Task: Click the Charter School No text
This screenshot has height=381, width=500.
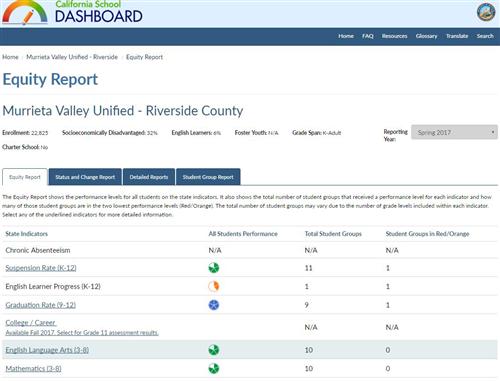Action: coord(25,147)
